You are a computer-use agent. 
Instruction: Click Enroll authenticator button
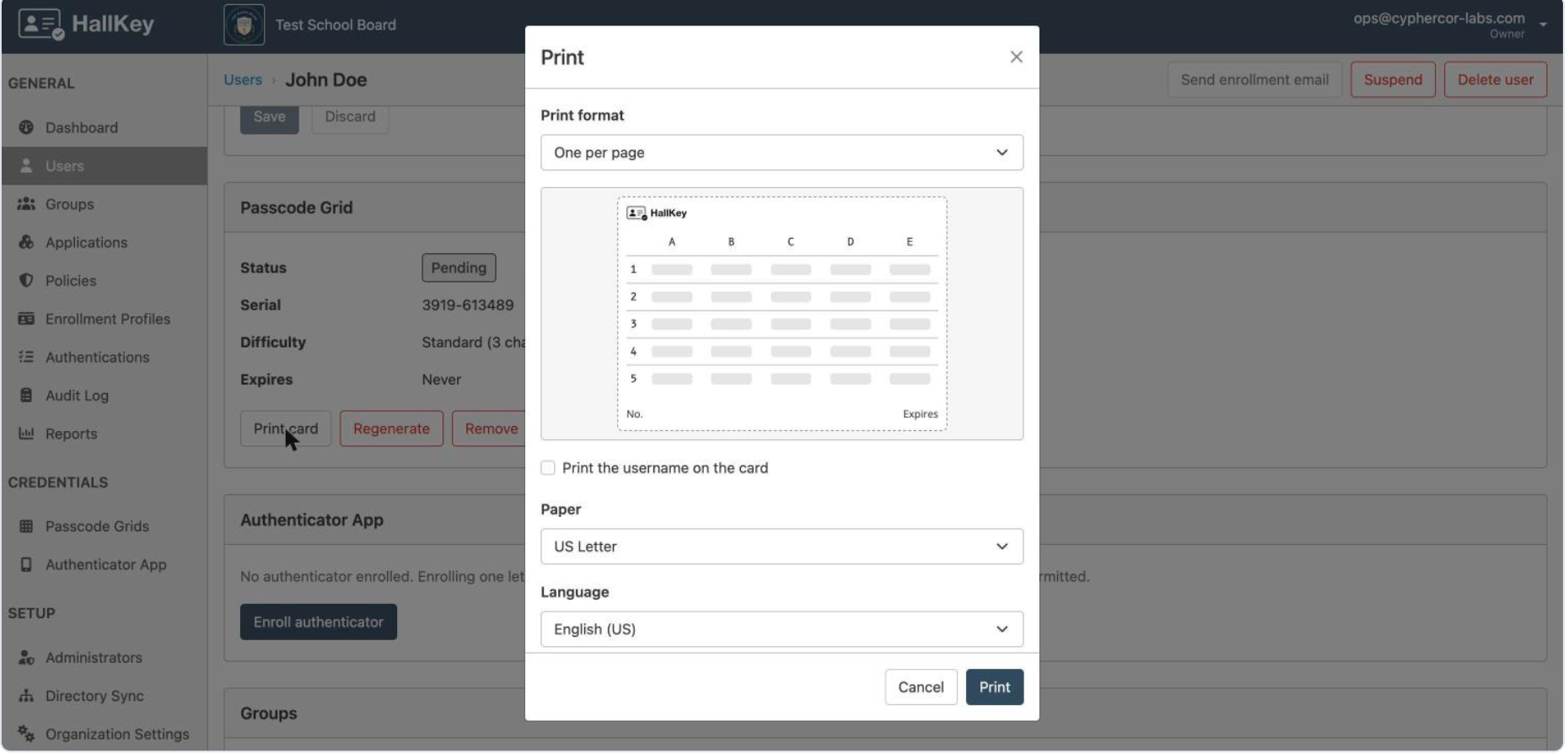click(319, 622)
